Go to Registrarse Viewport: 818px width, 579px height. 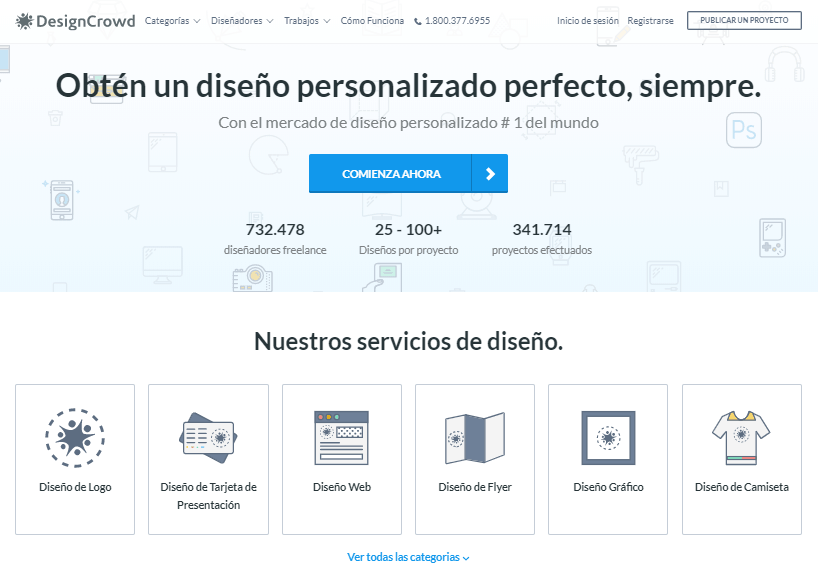coord(650,21)
